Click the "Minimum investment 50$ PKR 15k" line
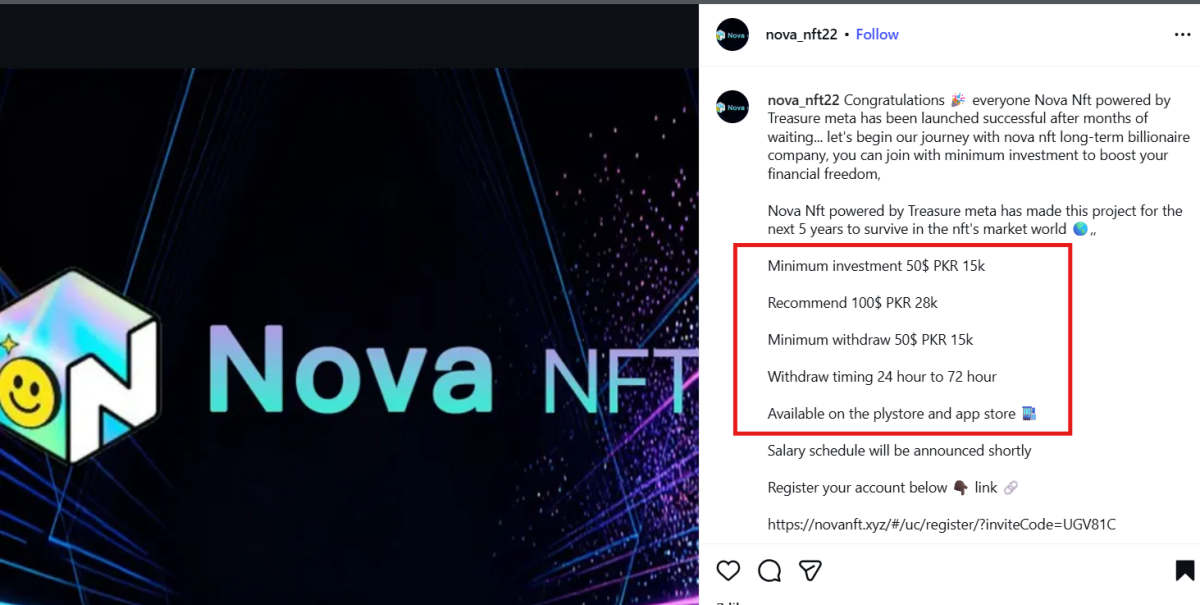This screenshot has height=605, width=1200. point(876,266)
